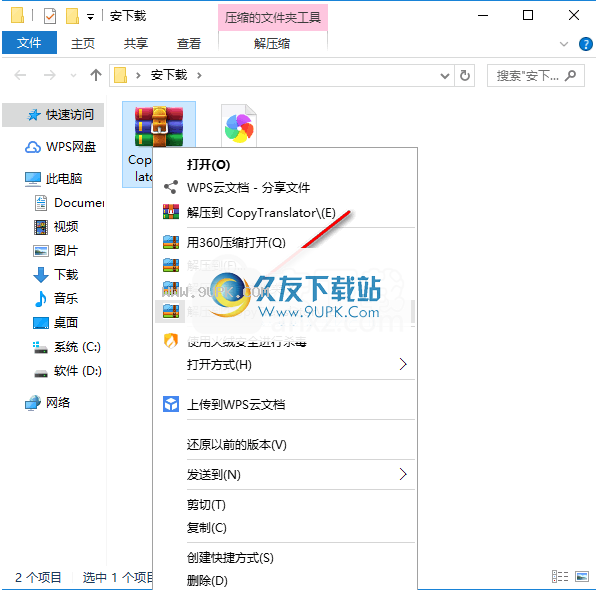Click the properties checkmark icon in title bar
Screen dimensions: 596x590
[50, 16]
